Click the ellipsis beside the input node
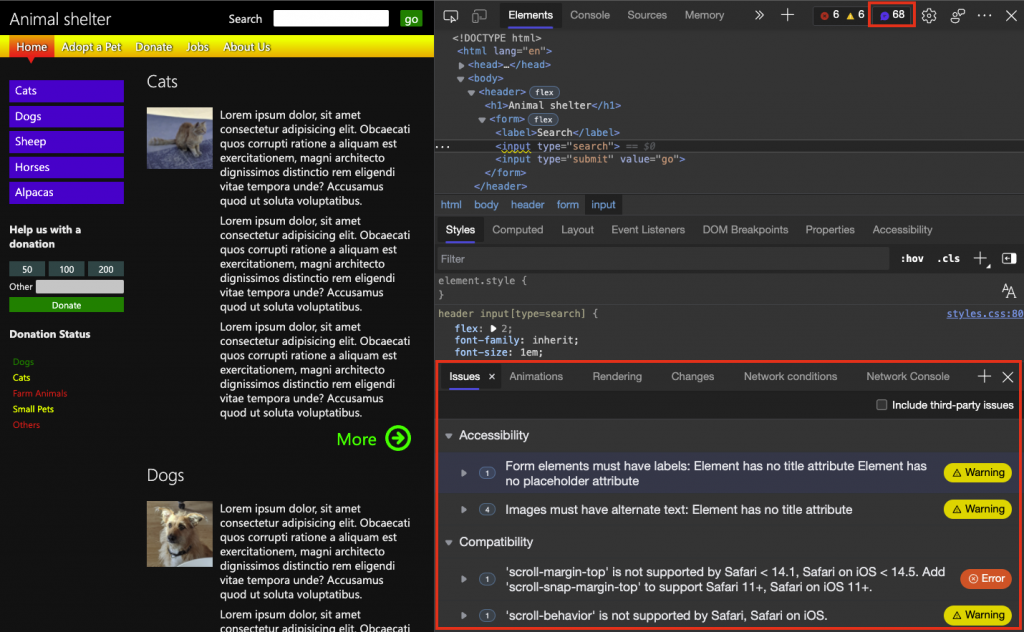Screen dimensions: 1024x632 [443, 146]
